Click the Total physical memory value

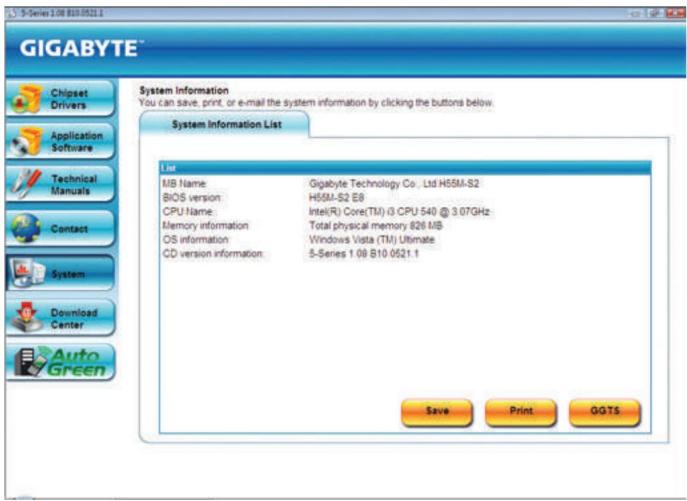pyautogui.click(x=376, y=226)
